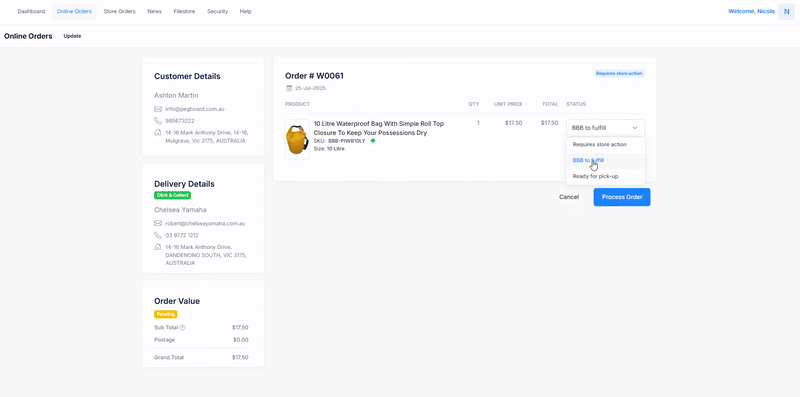The height and width of the screenshot is (397, 800).
Task: Click the customer phone icon beside 985673222
Action: coord(158,121)
